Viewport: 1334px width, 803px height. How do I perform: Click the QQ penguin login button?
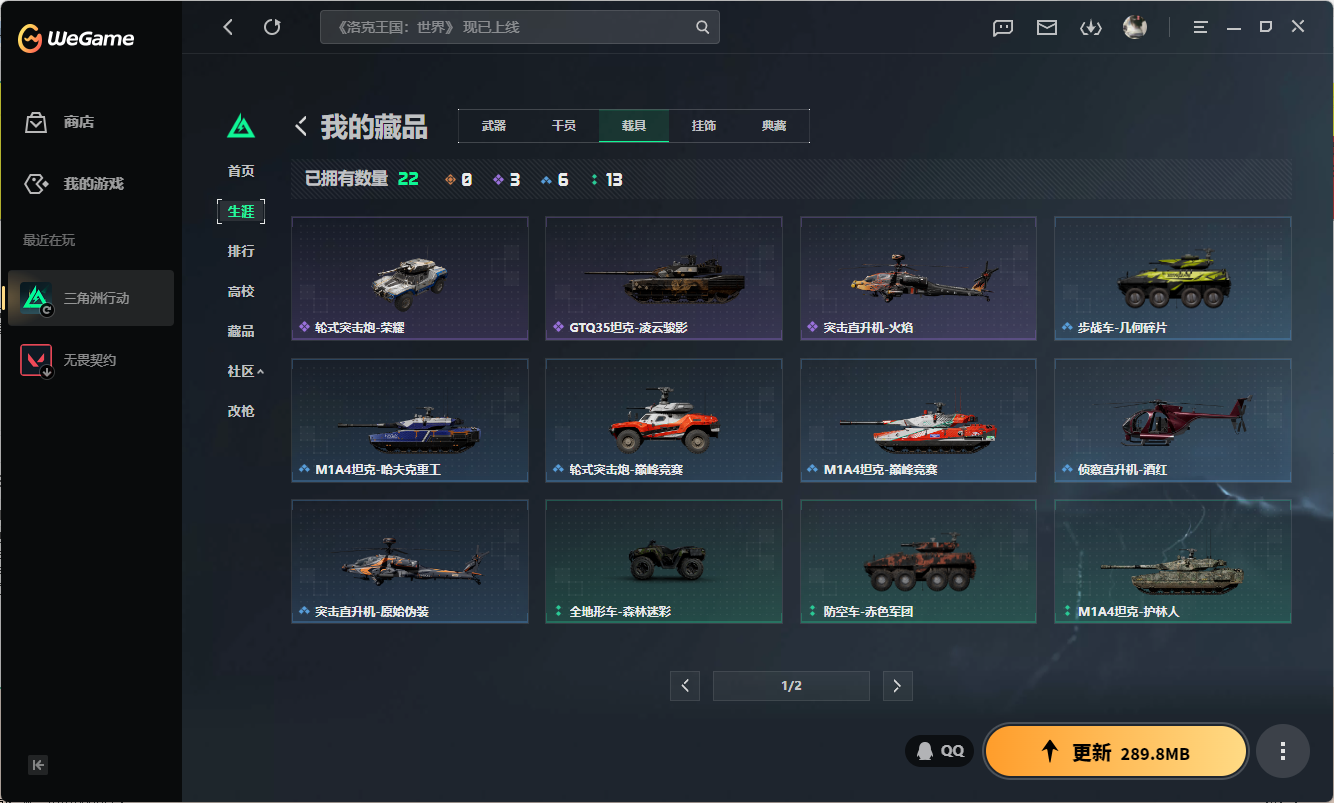tap(939, 751)
